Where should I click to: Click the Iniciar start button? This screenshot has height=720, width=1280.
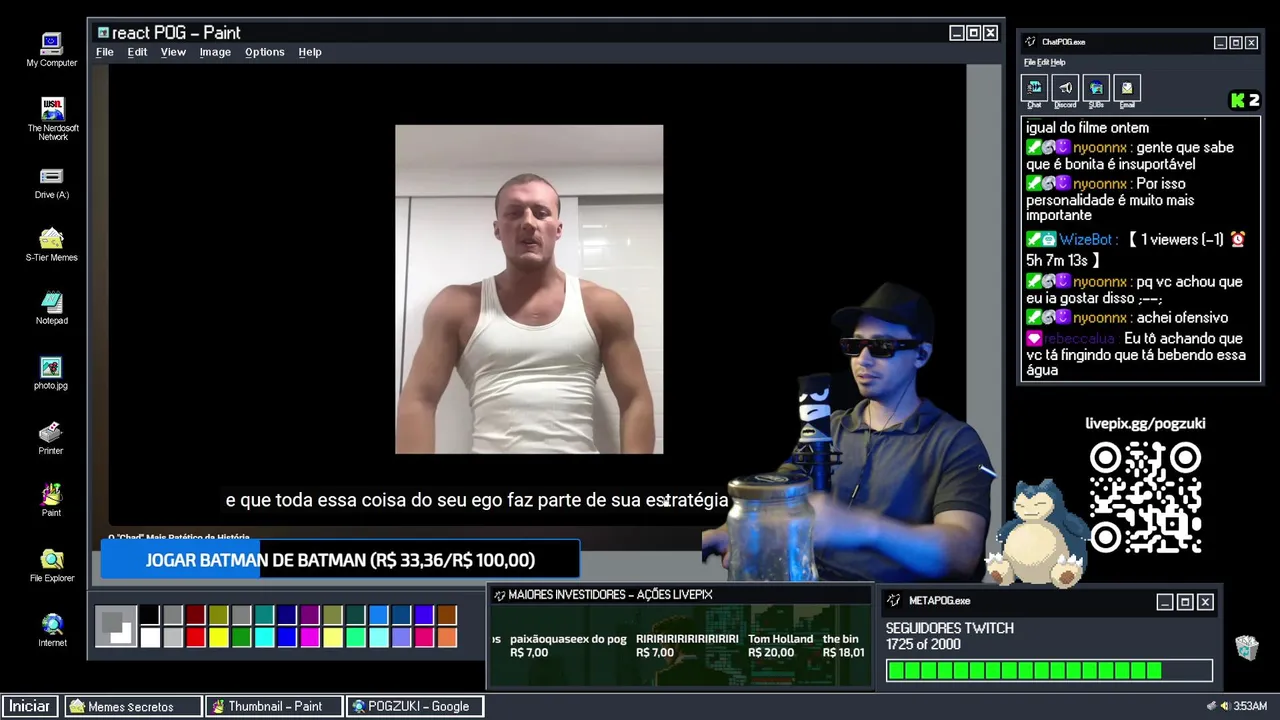29,706
